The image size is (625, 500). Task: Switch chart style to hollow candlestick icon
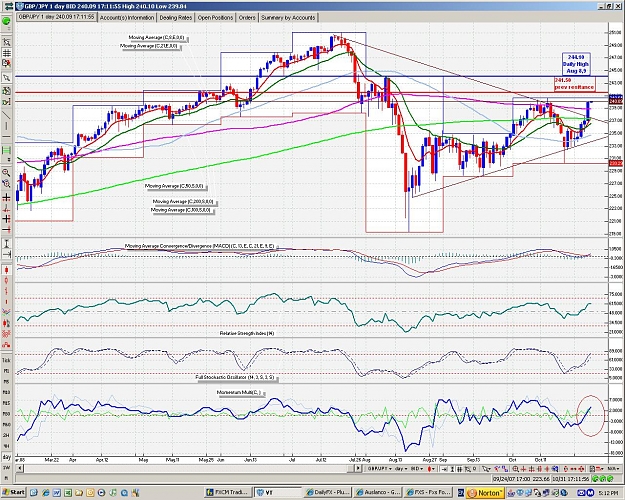point(6,281)
